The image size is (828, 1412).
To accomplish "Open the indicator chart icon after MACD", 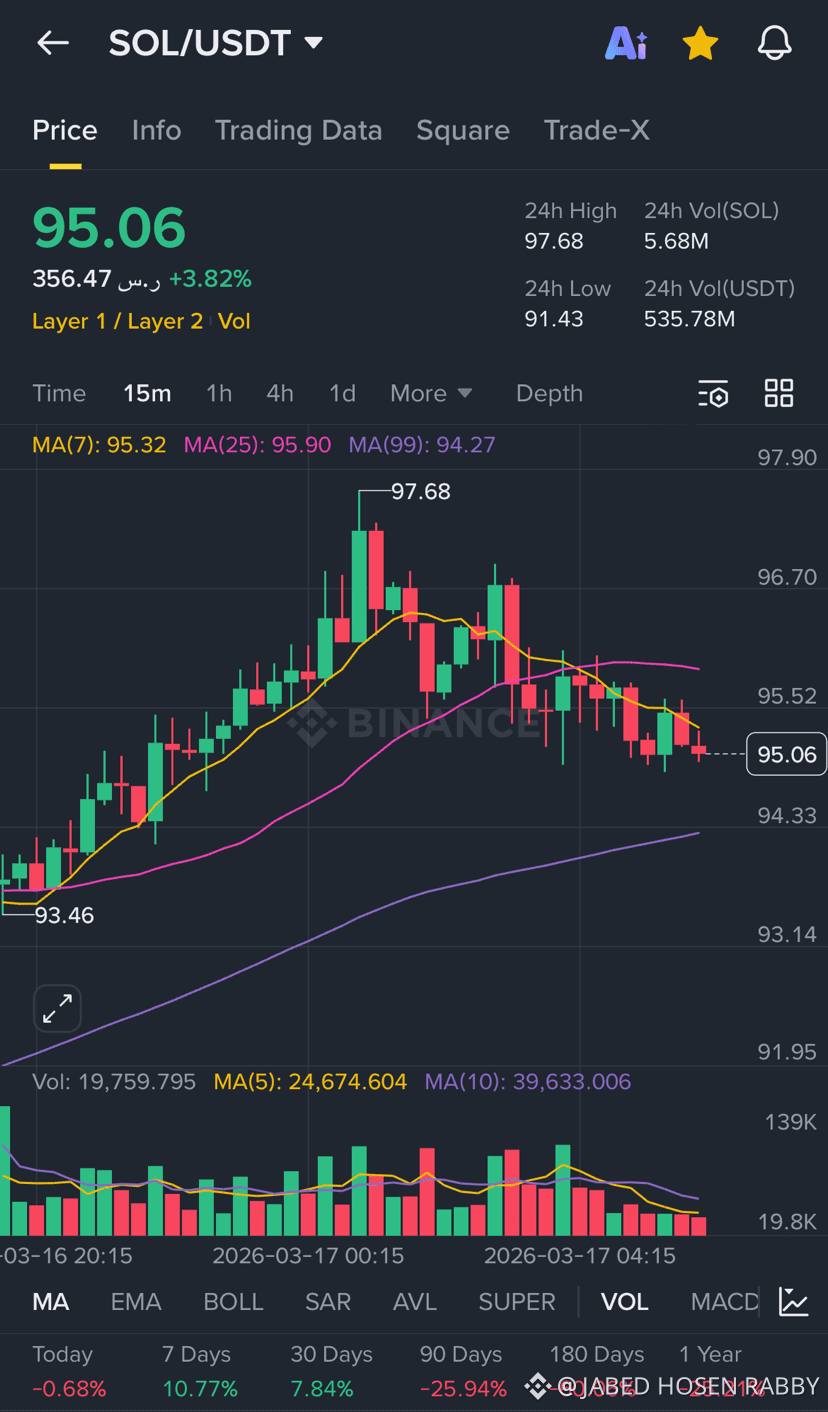I will click(794, 1301).
